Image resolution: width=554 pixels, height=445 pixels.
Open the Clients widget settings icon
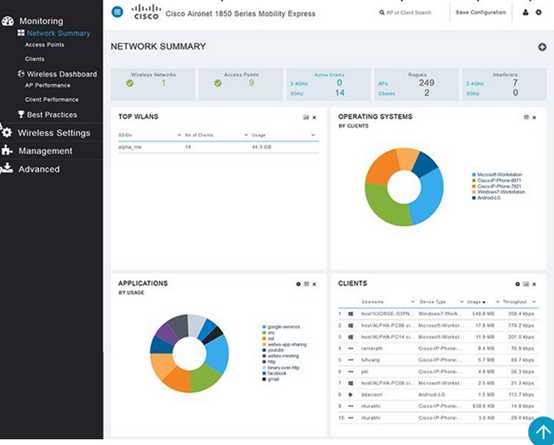click(518, 284)
